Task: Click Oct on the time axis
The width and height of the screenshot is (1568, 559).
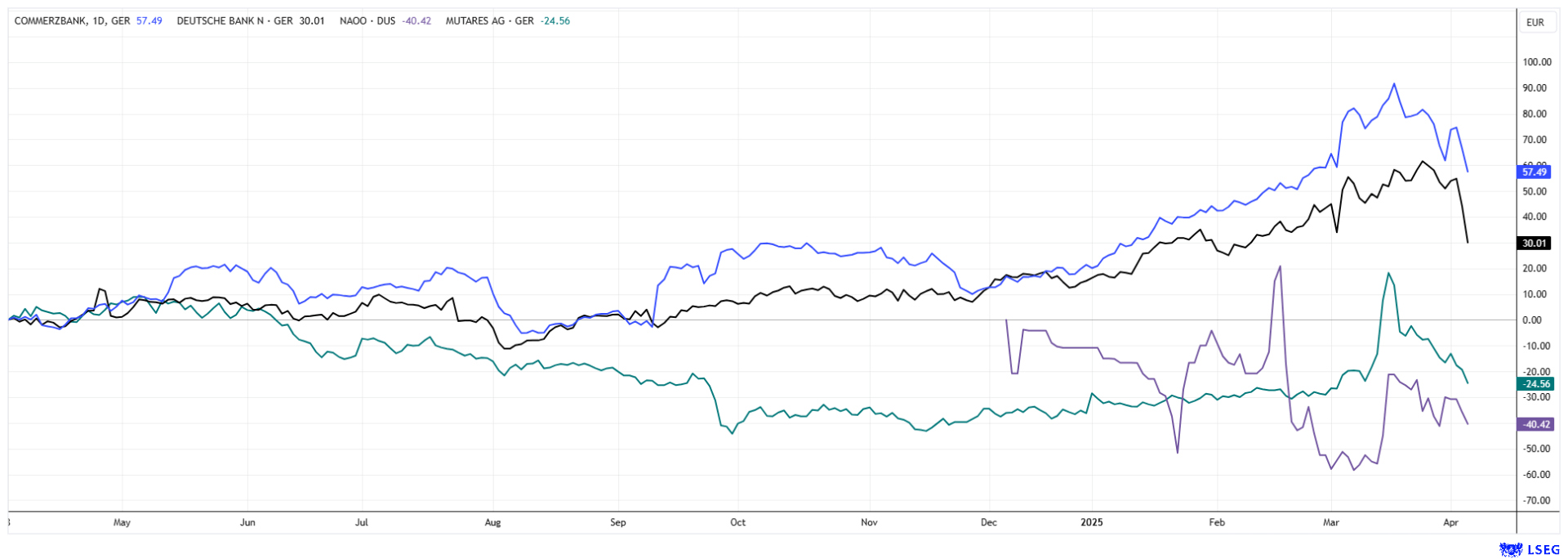Action: [737, 522]
